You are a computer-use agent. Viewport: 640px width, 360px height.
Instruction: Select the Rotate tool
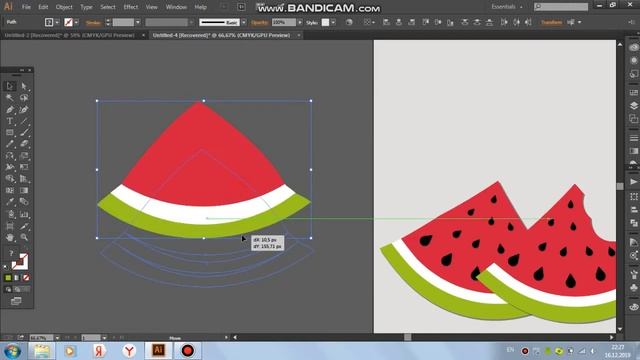10,156
